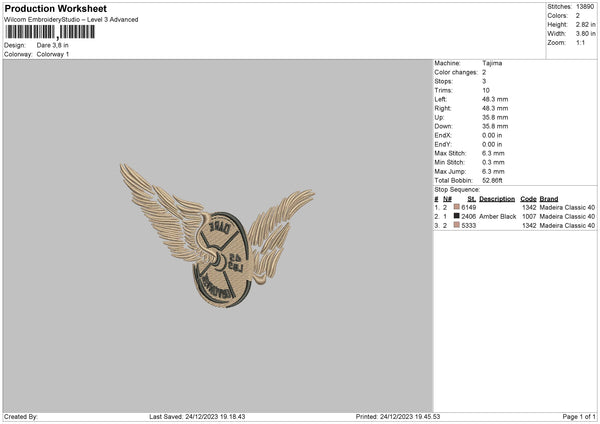Click the winged weight plate embroidery design
The width and height of the screenshot is (600, 424).
pyautogui.click(x=217, y=236)
